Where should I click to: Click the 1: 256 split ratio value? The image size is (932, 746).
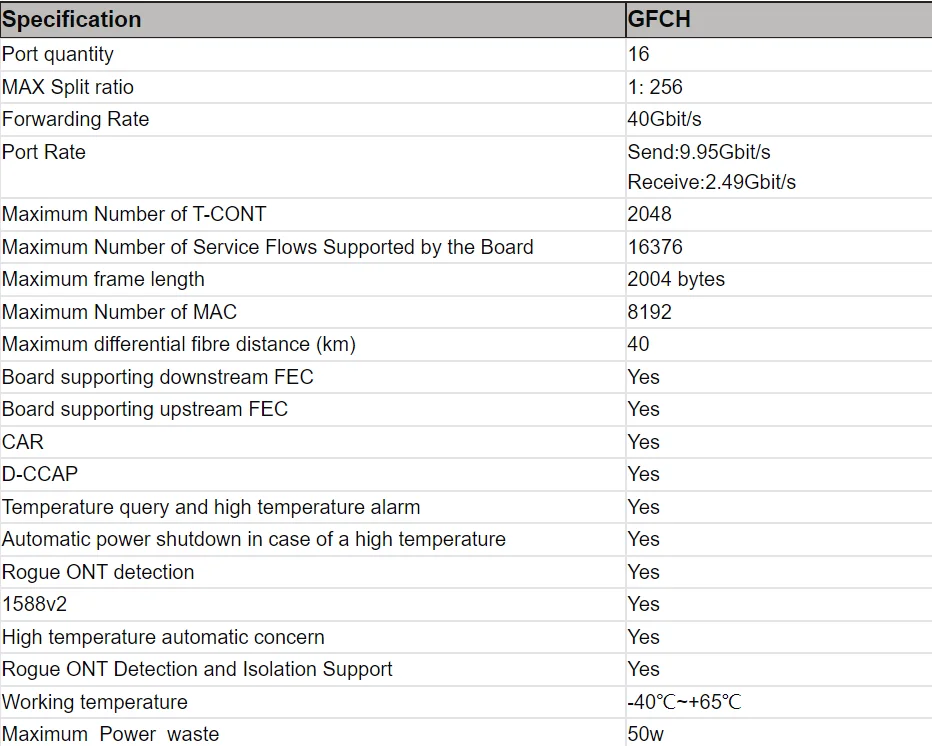[655, 87]
